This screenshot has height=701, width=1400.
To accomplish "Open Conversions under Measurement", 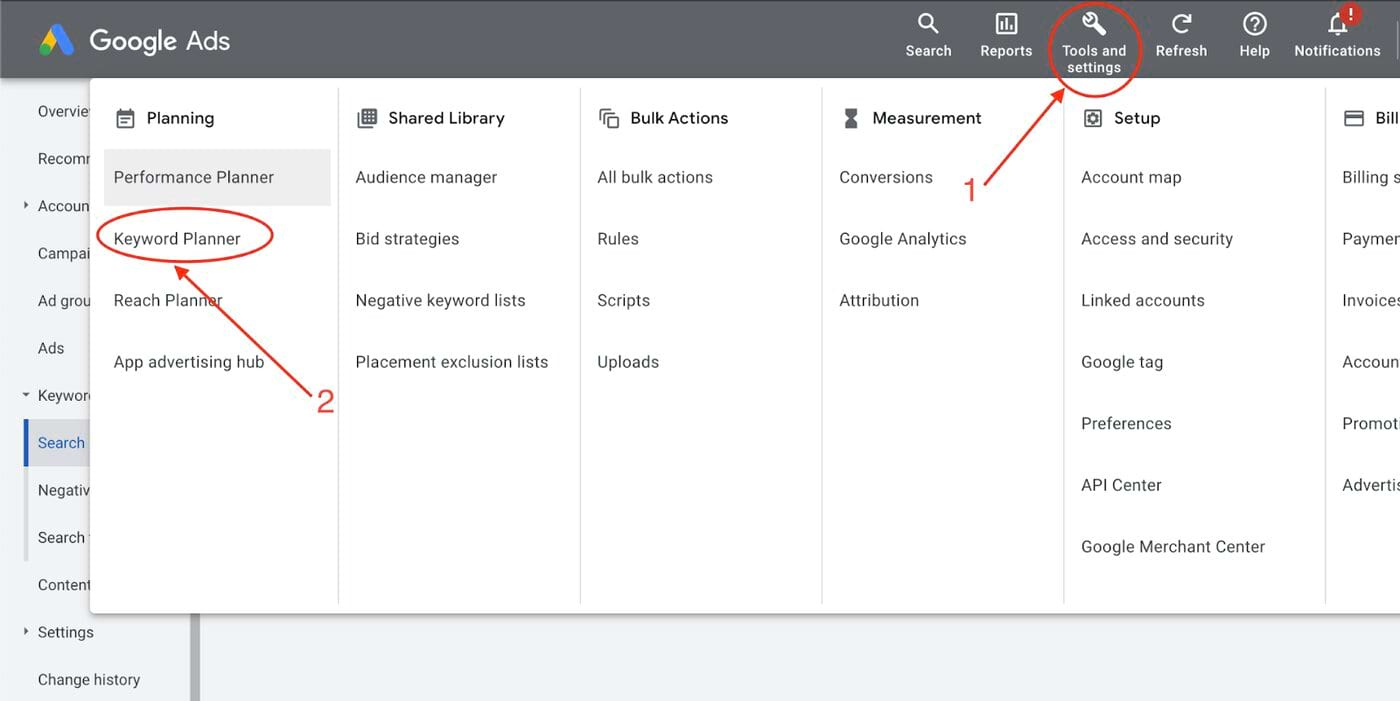I will [886, 177].
